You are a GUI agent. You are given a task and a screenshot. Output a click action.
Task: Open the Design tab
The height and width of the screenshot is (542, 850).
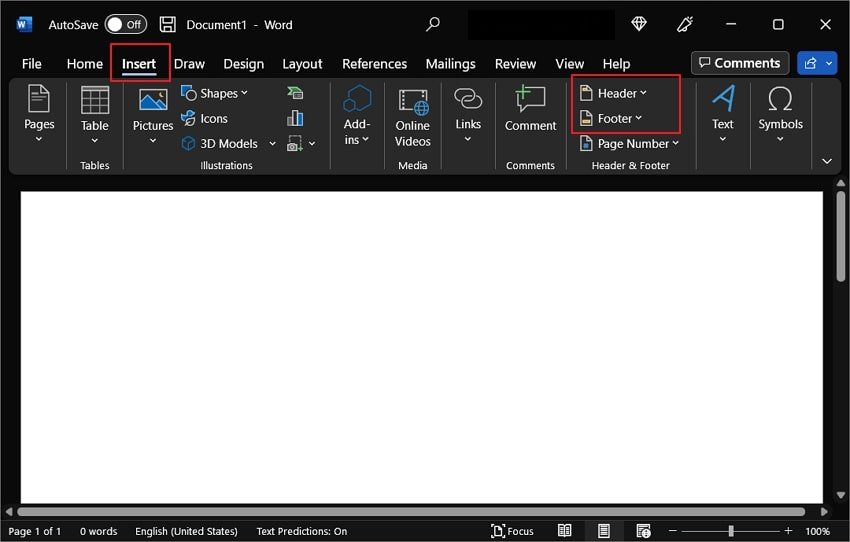(x=243, y=64)
